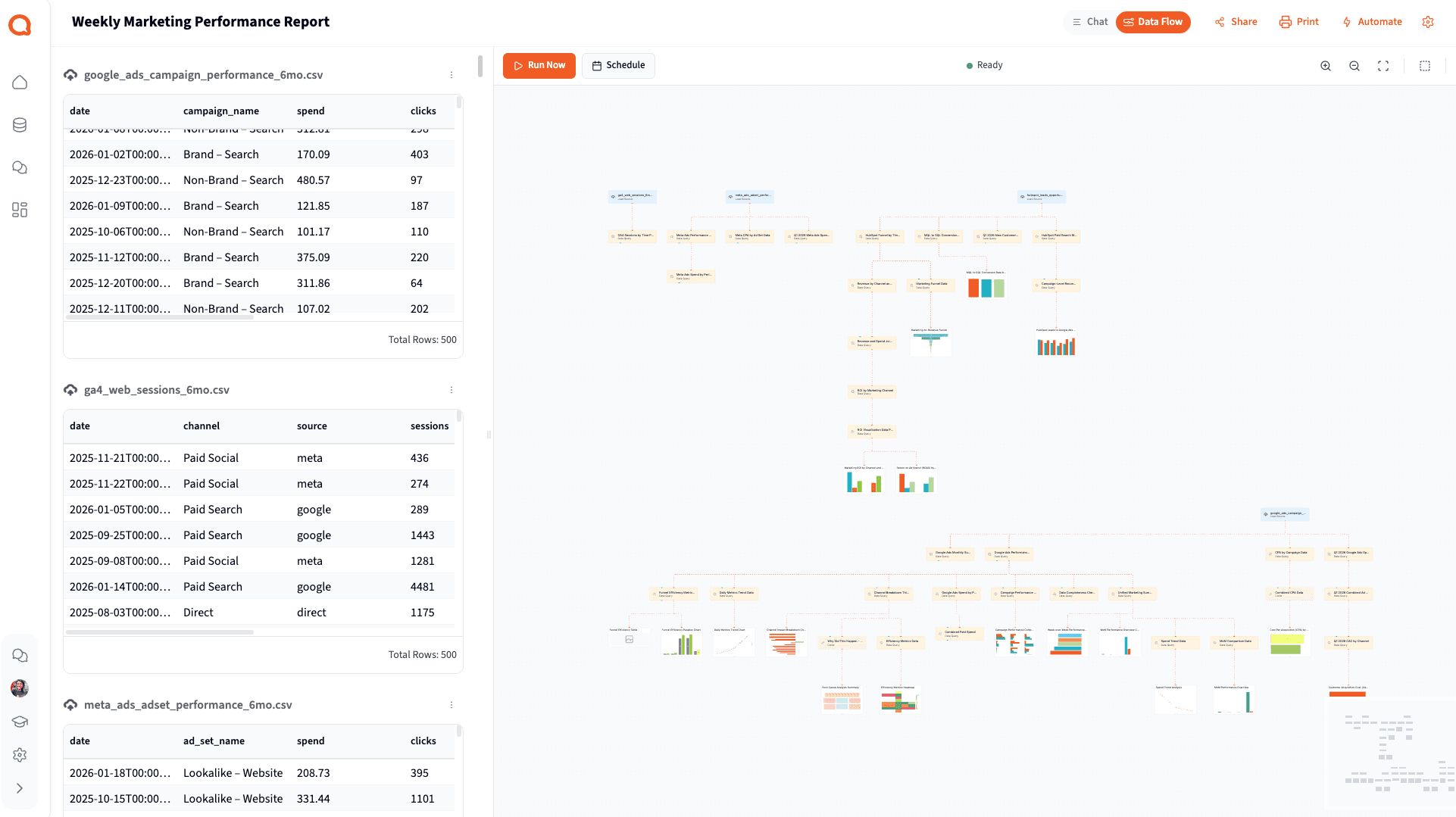Click the fit-to-screen icon in canvas toolbar

point(1383,66)
